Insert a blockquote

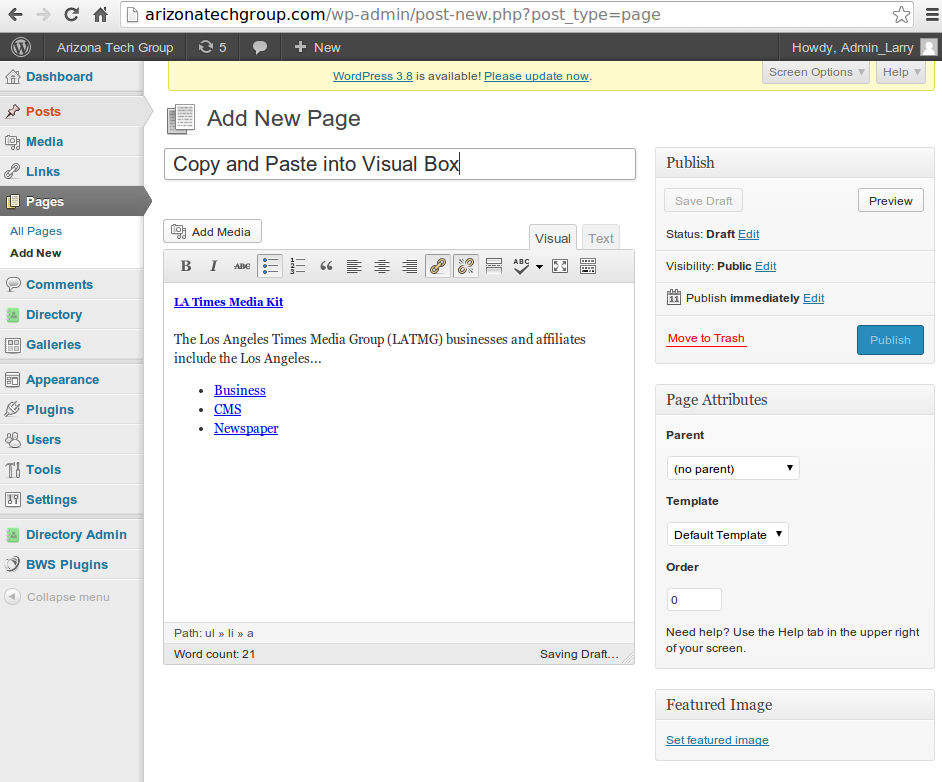tap(326, 266)
